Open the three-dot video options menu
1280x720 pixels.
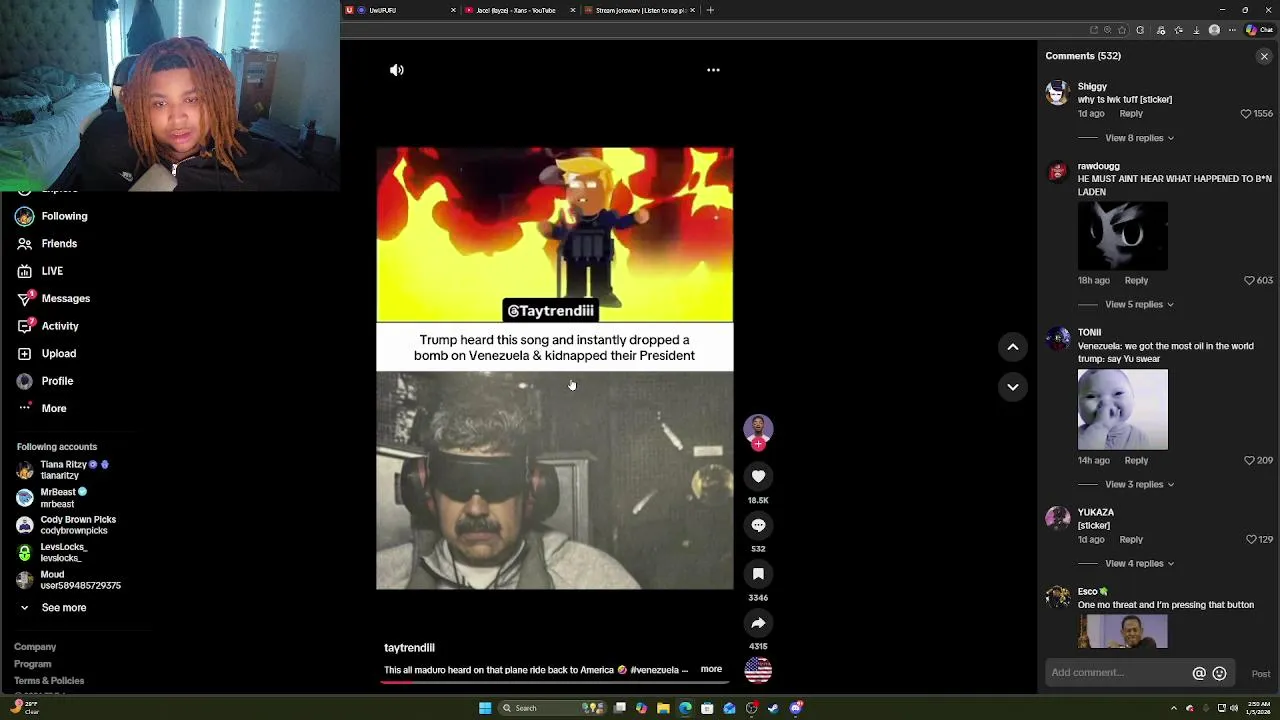(713, 70)
